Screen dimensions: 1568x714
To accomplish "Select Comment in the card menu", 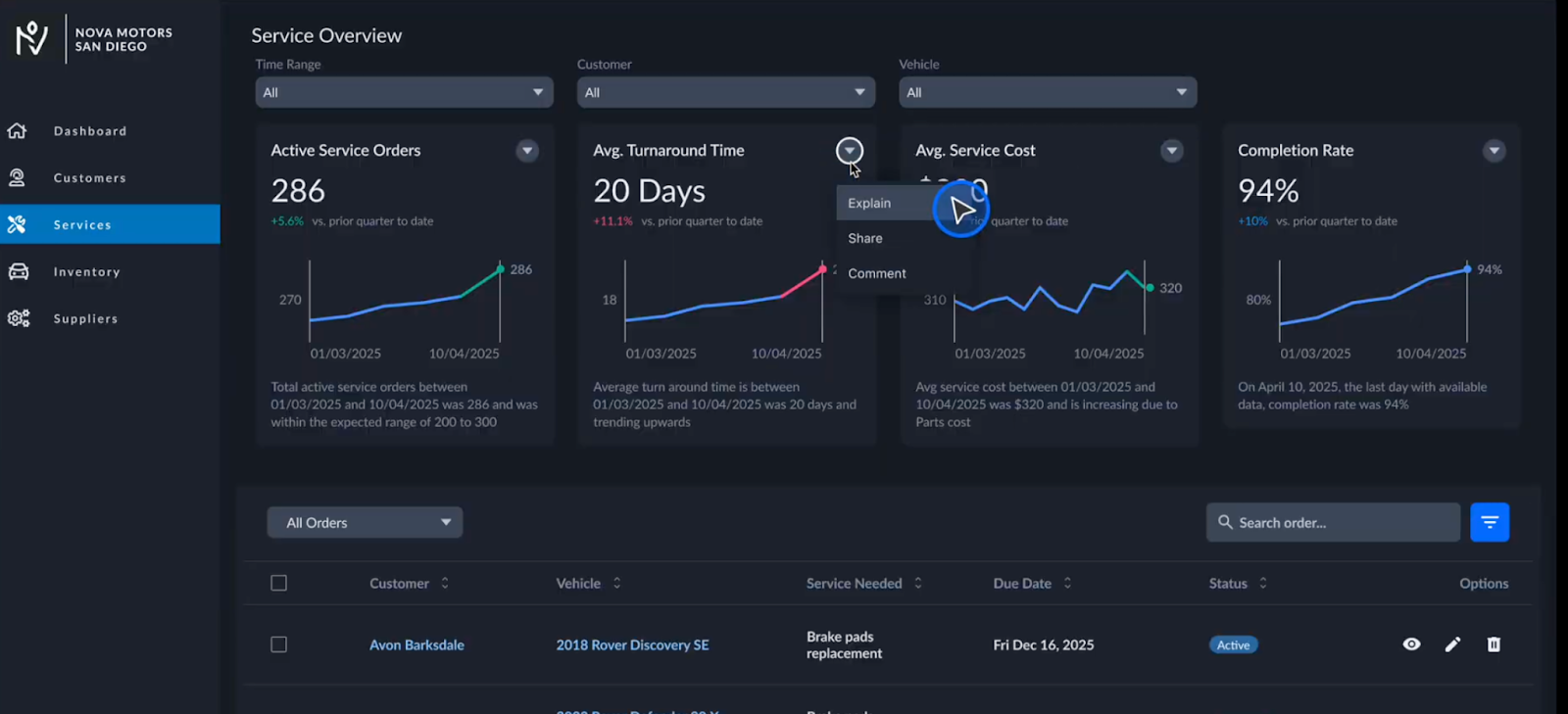I will [876, 273].
